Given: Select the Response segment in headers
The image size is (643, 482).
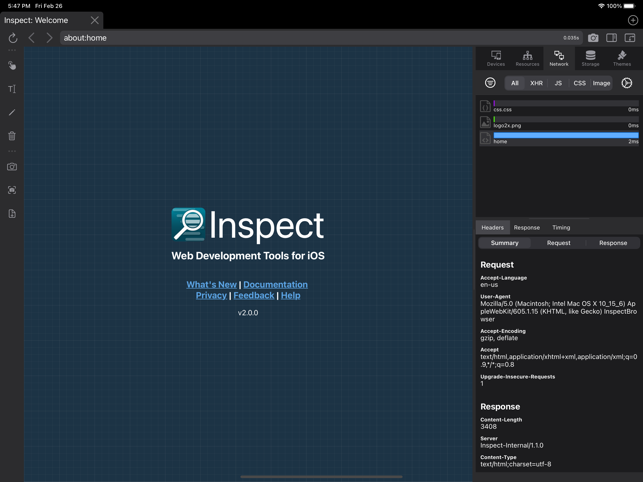Looking at the screenshot, I should click(x=613, y=243).
